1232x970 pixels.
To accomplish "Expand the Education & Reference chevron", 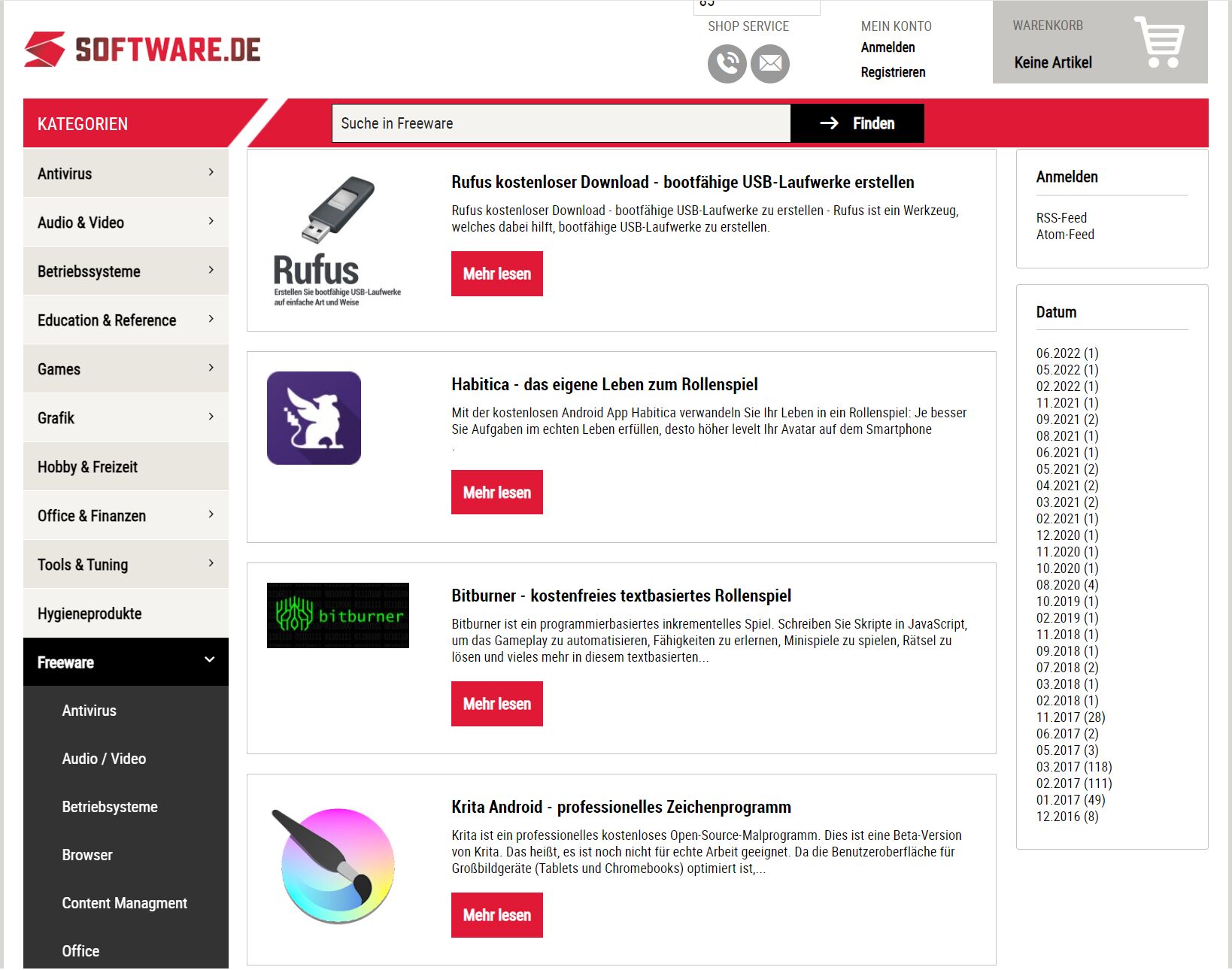I will pyautogui.click(x=211, y=319).
